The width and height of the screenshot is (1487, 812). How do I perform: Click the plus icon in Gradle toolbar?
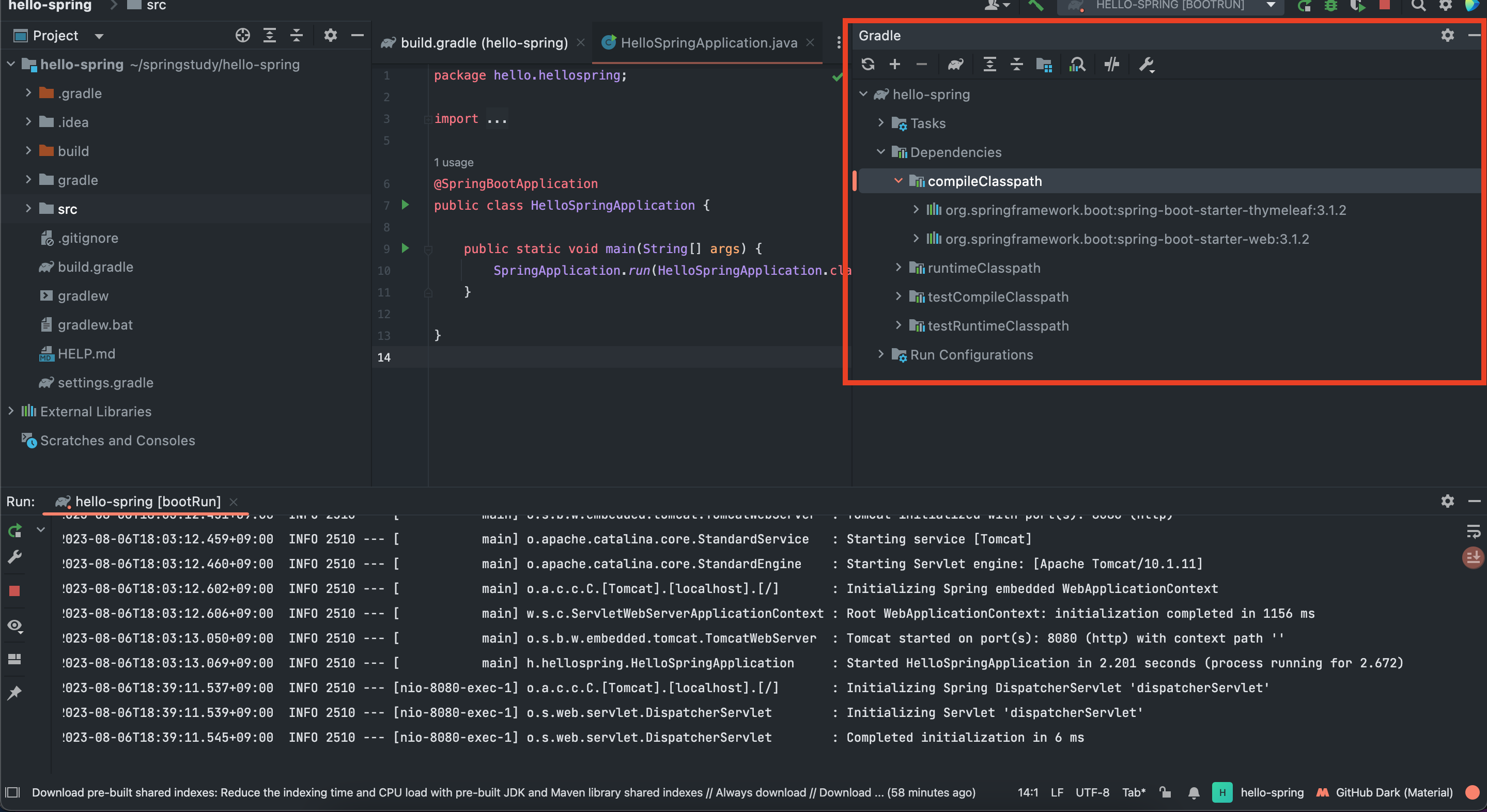895,64
